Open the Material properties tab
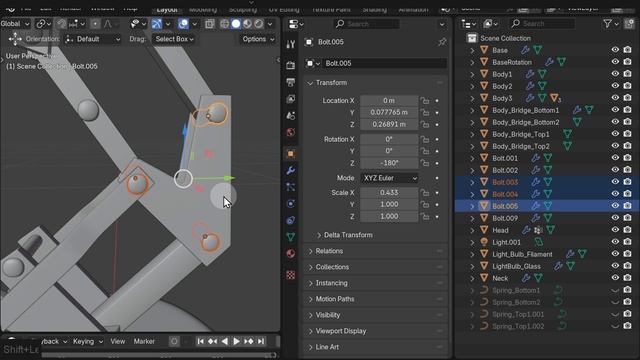Screen dimensions: 640x360 (x=291, y=253)
